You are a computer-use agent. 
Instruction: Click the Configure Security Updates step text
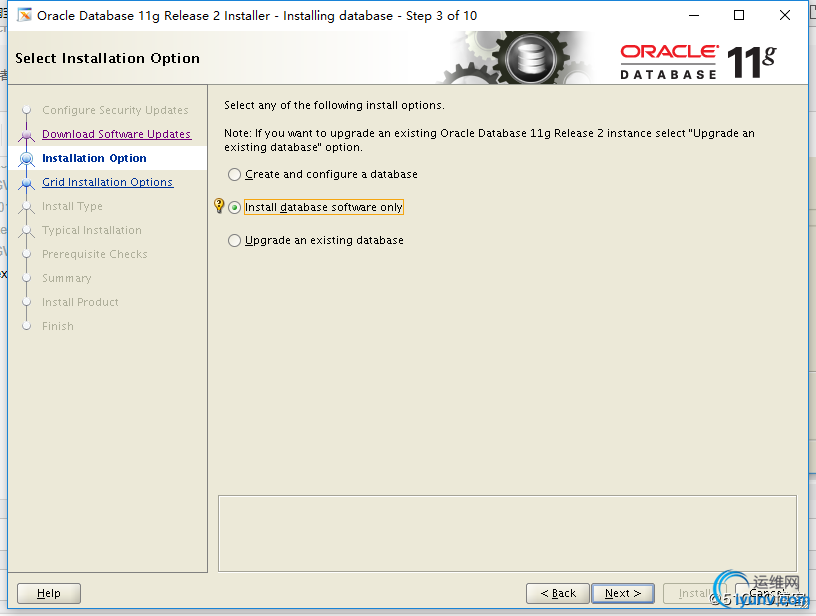115,110
